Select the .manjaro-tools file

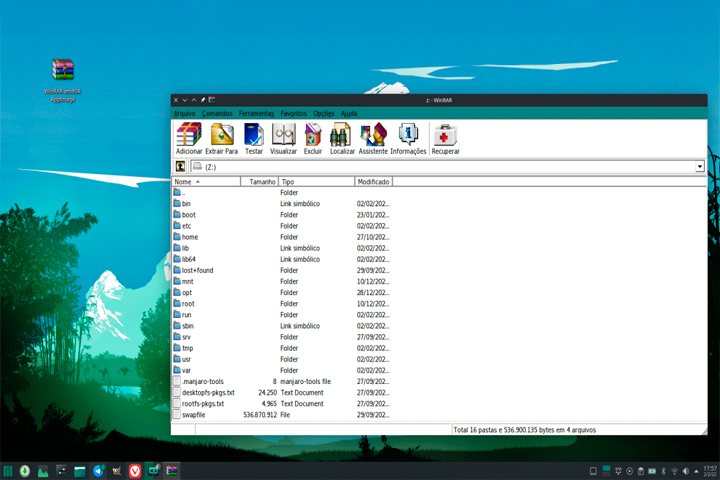pyautogui.click(x=281, y=381)
